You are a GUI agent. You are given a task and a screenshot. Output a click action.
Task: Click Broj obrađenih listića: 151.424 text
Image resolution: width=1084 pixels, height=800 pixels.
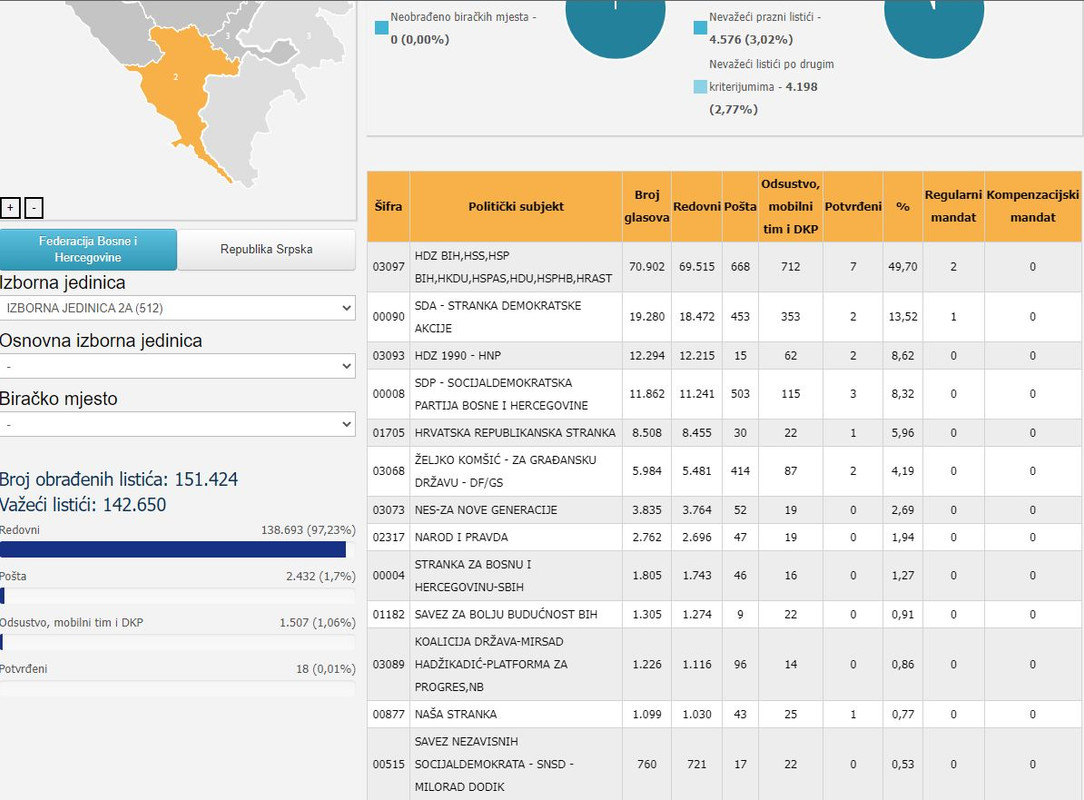click(119, 479)
